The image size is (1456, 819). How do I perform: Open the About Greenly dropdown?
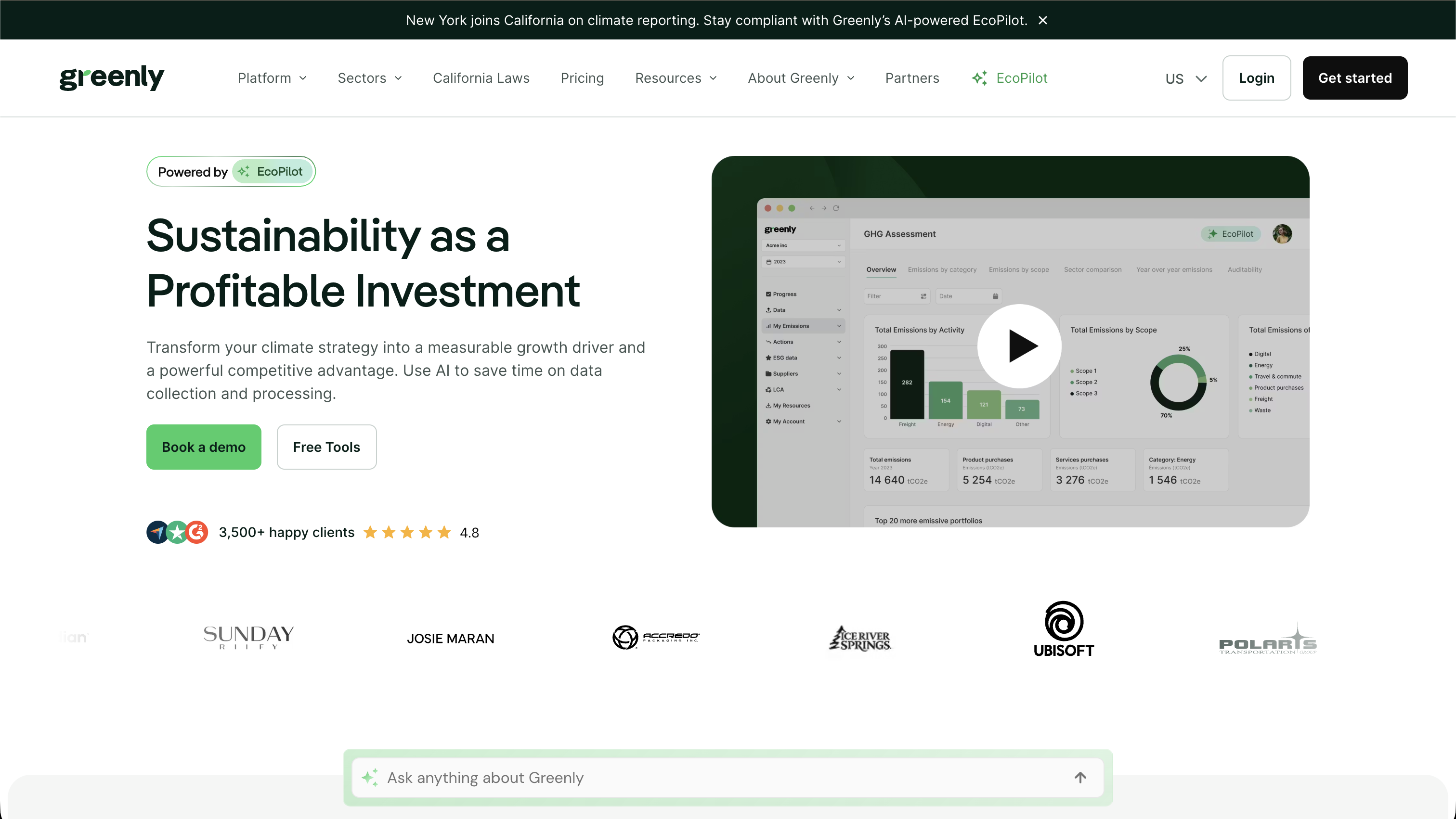pos(801,78)
